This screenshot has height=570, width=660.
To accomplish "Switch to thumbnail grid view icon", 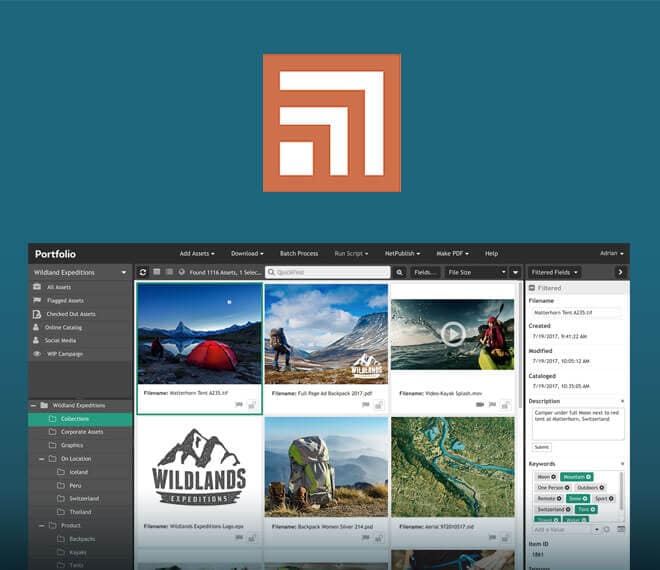I will [x=157, y=272].
